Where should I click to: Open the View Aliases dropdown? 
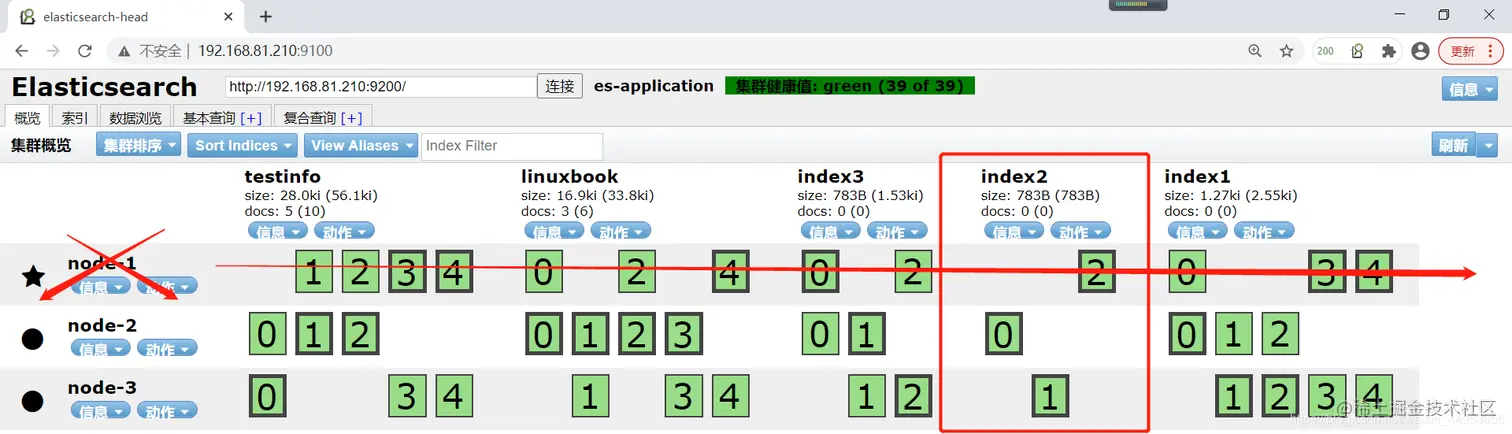point(360,145)
